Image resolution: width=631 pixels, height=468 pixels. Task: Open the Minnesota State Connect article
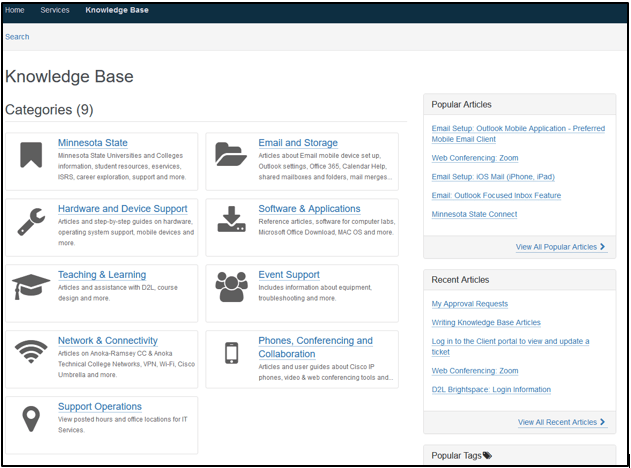(474, 214)
